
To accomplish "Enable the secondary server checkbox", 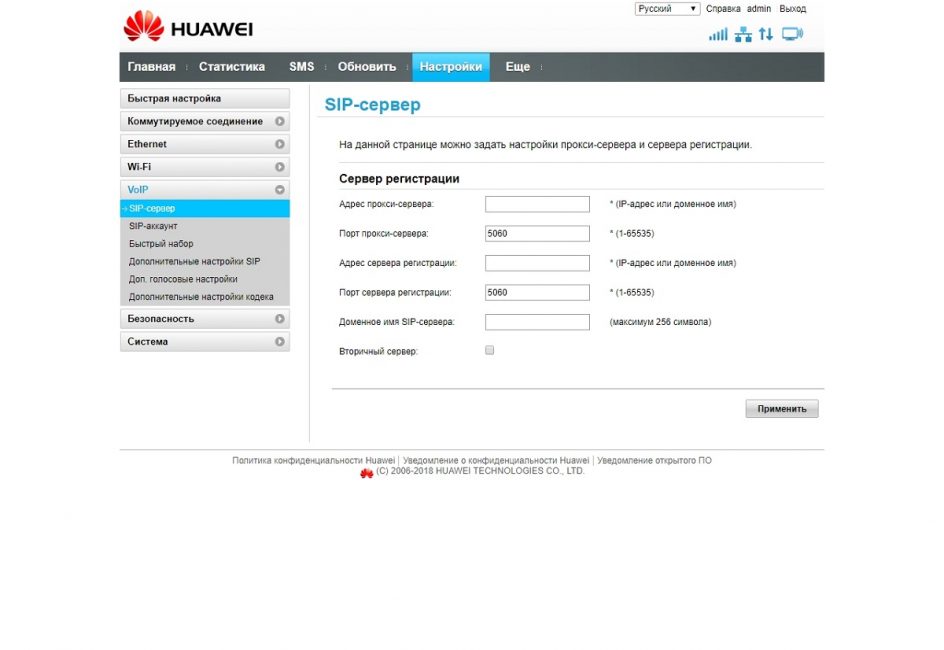I will [490, 351].
